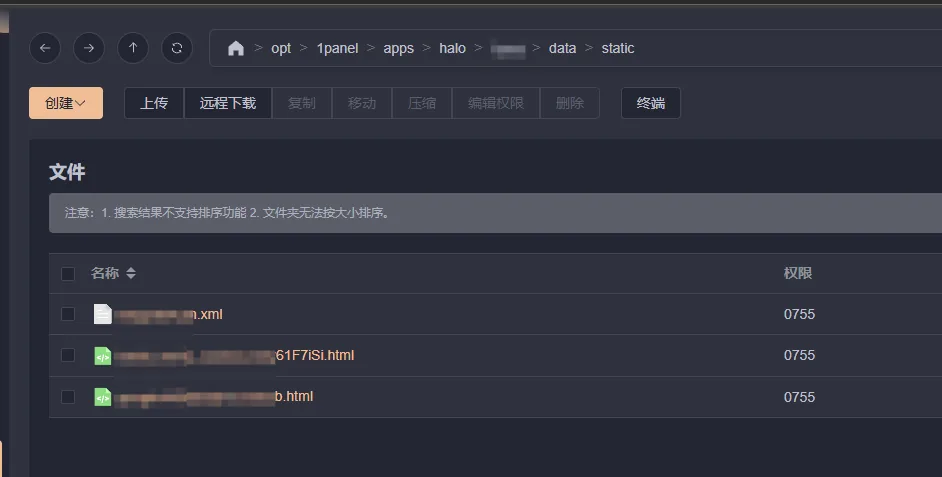Image resolution: width=942 pixels, height=477 pixels.
Task: Navigate to opt in breadcrumb
Action: click(281, 48)
